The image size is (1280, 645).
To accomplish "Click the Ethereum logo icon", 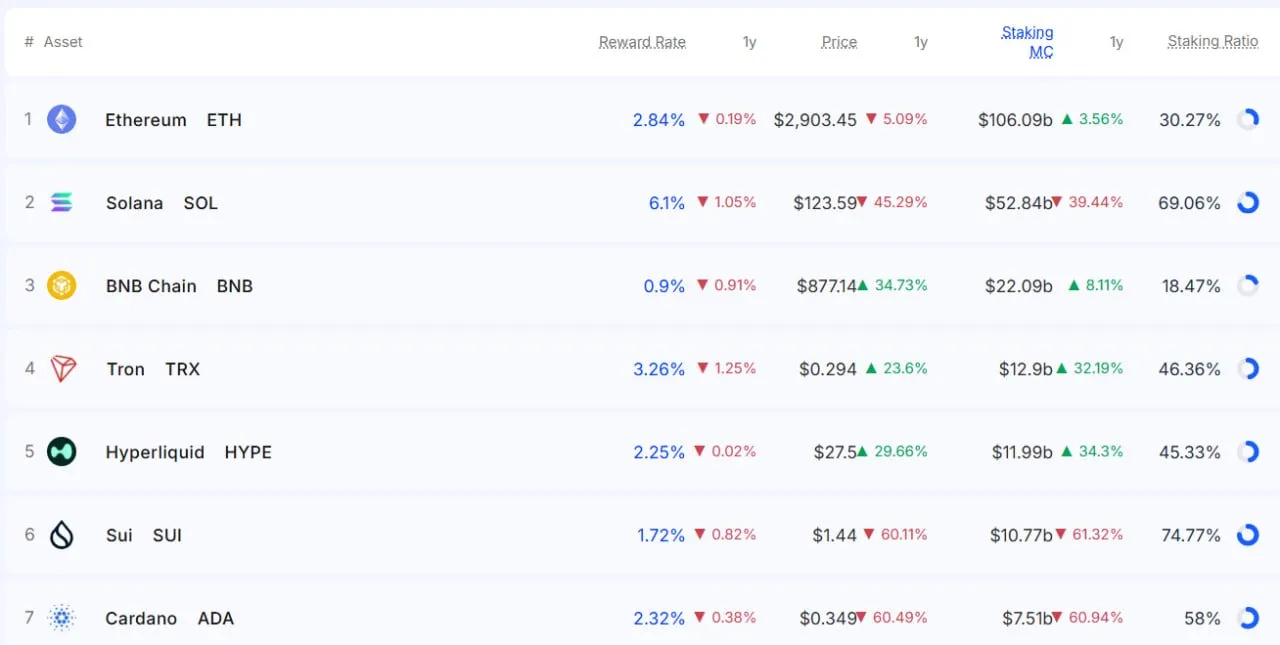I will tap(61, 119).
